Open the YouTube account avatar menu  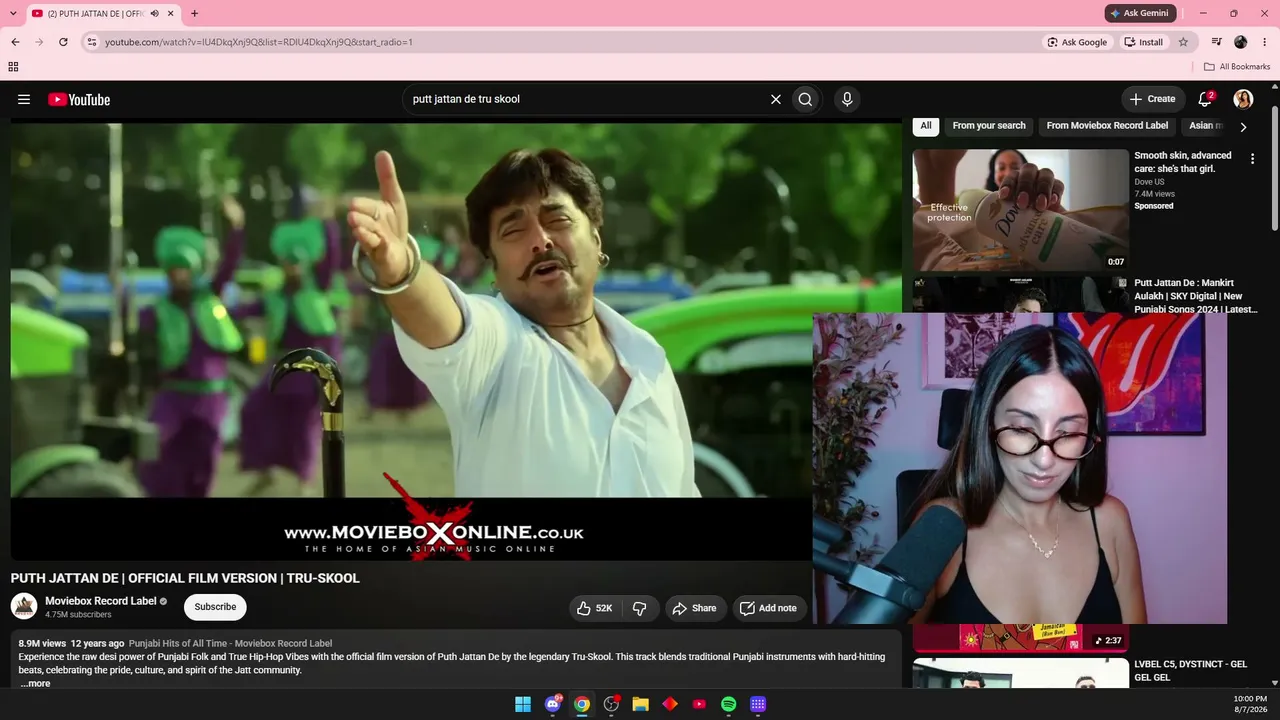click(x=1243, y=99)
